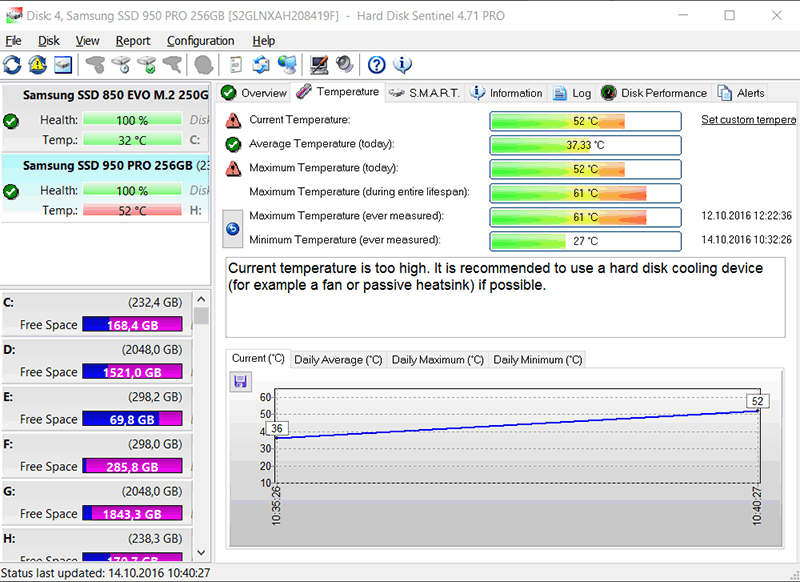
Task: Open the Alerts tab
Action: click(x=741, y=93)
